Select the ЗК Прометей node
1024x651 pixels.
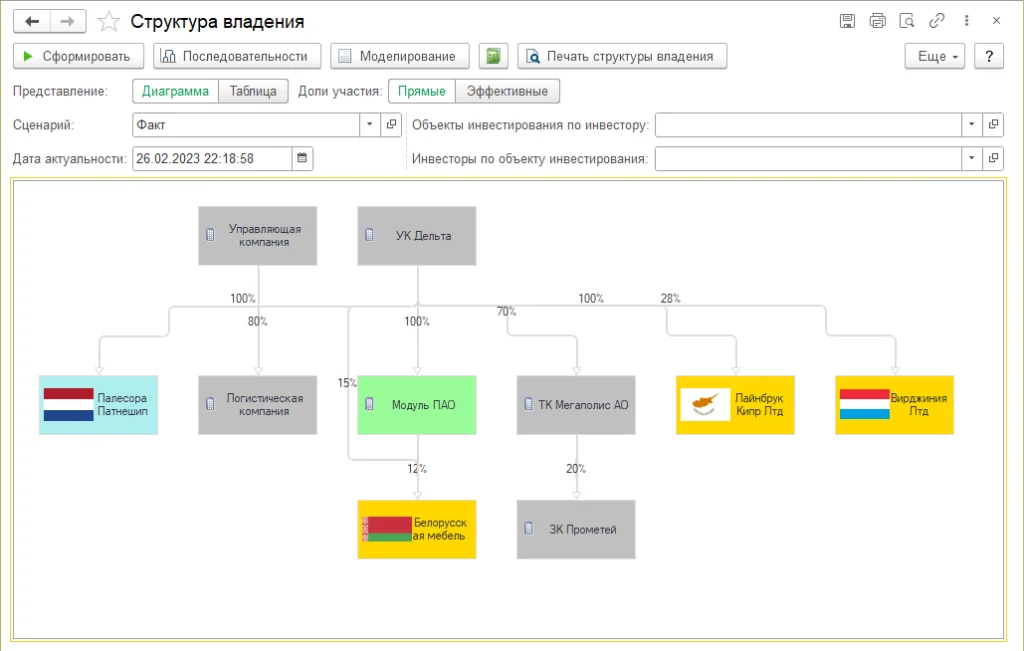(576, 530)
